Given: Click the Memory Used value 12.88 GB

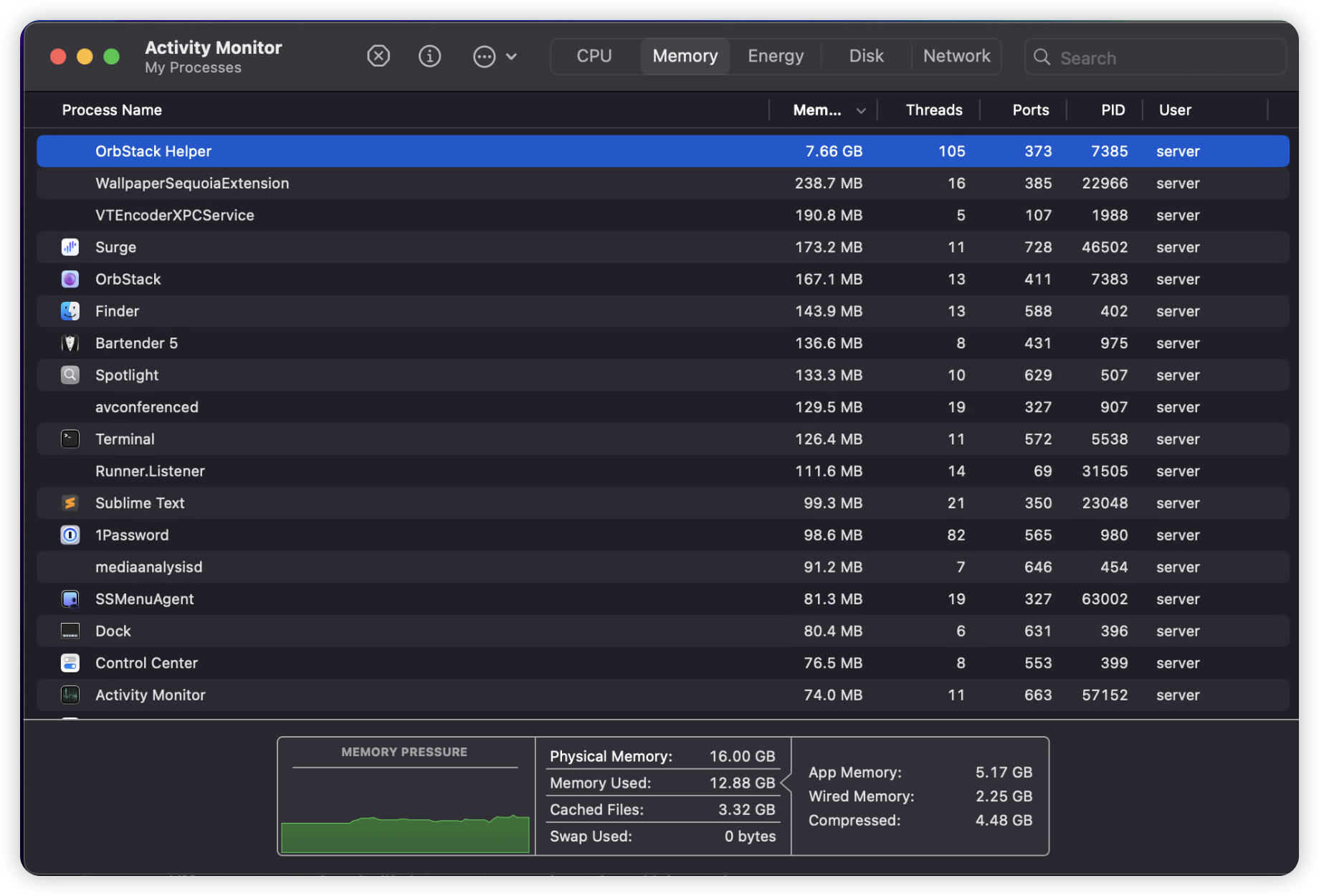Looking at the screenshot, I should coord(742,783).
